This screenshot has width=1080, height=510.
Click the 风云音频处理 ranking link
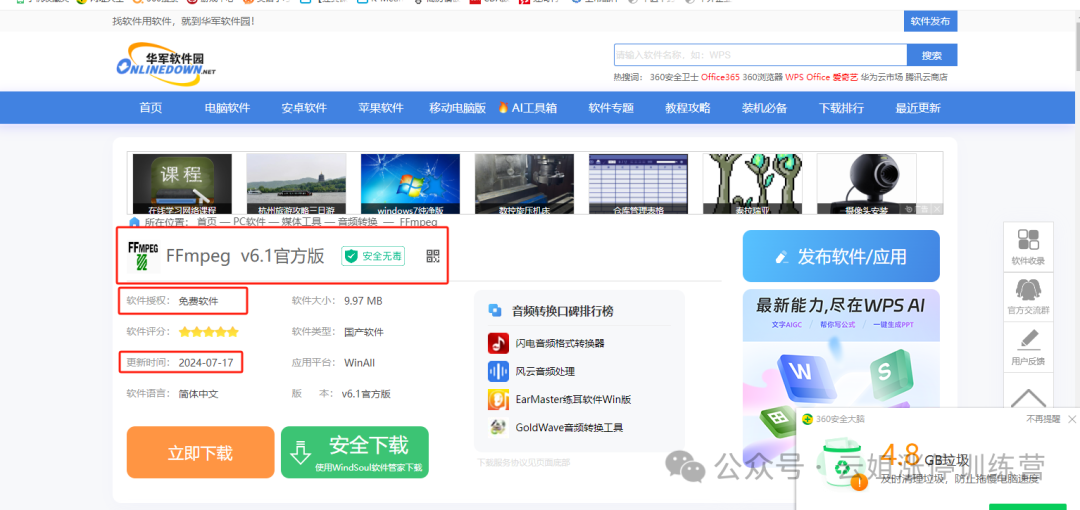pos(546,371)
